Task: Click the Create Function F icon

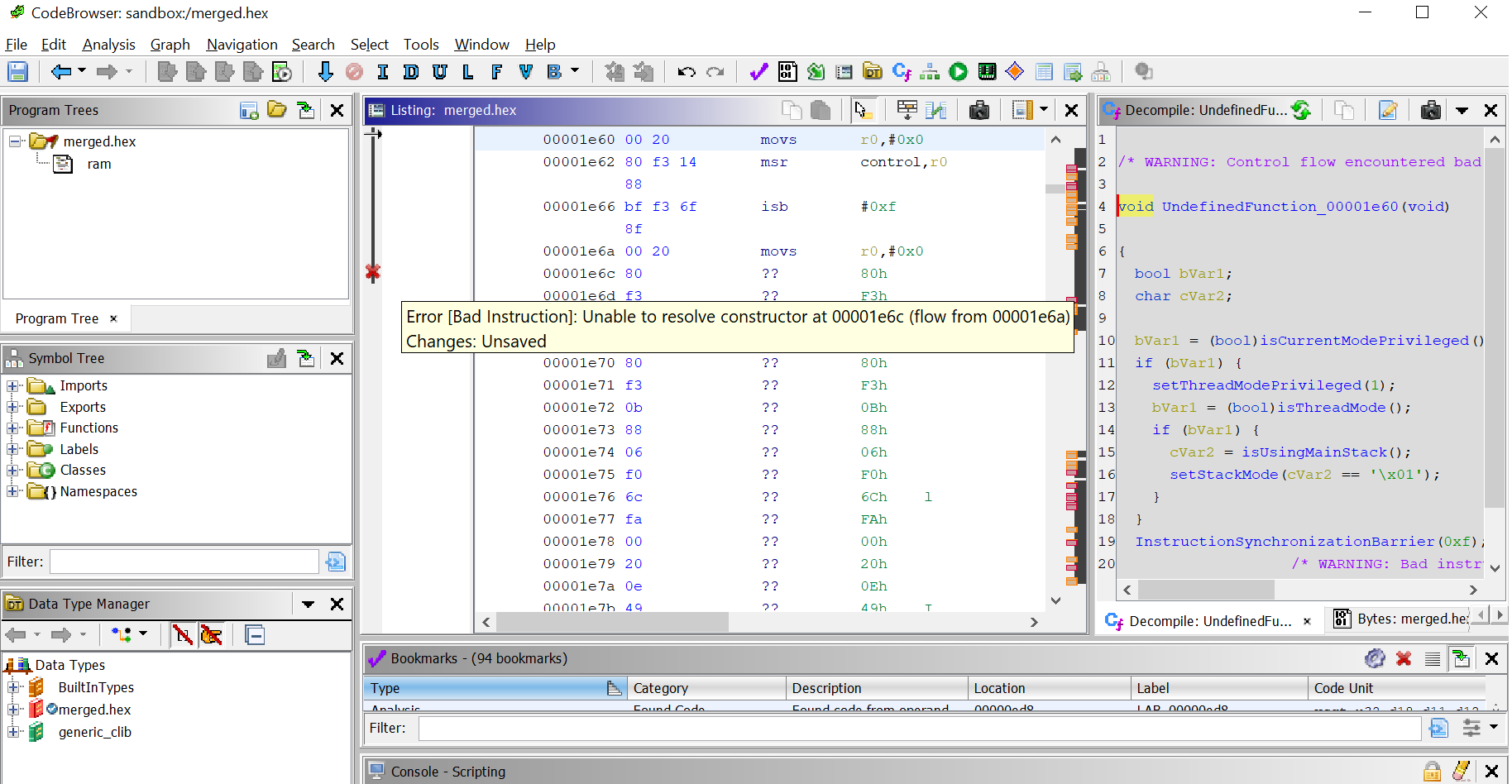Action: (x=496, y=72)
